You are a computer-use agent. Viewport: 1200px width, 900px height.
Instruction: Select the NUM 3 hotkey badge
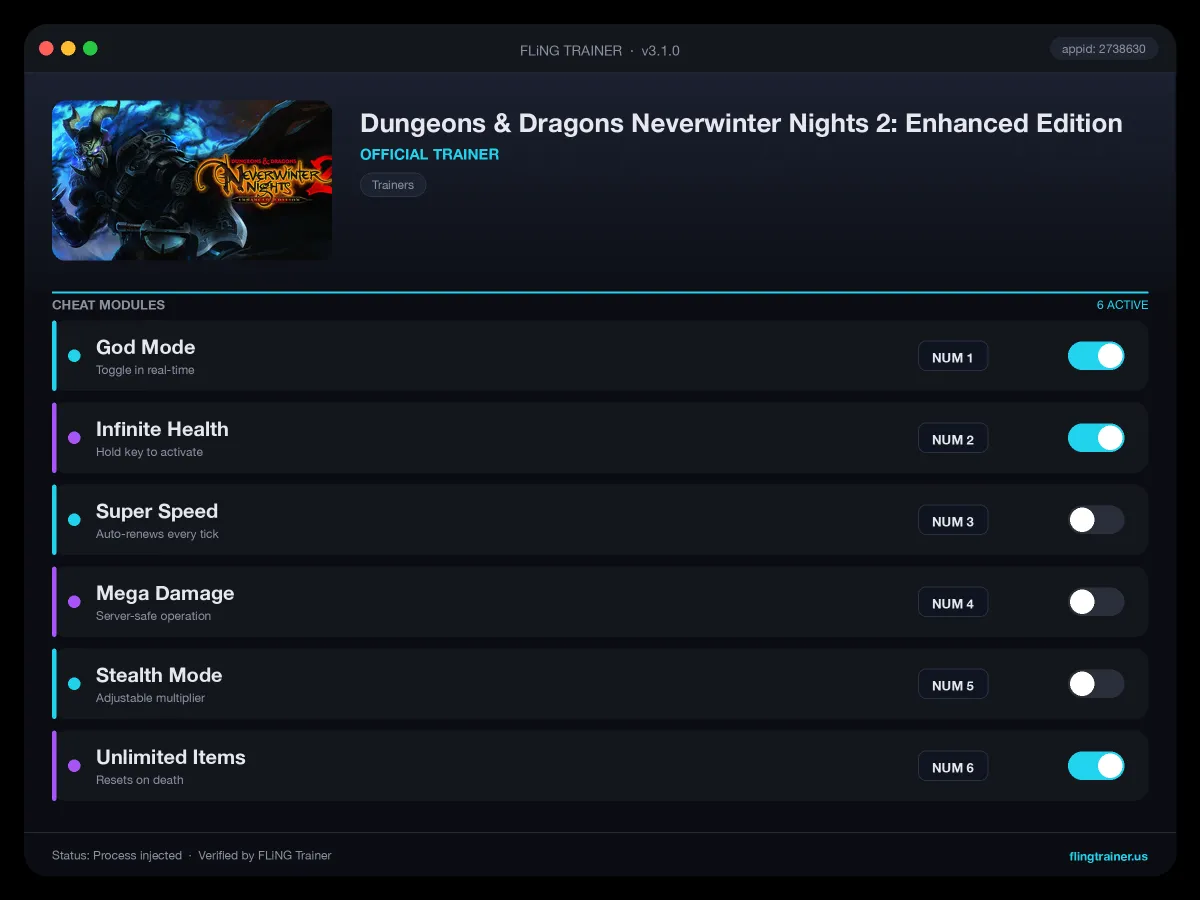tap(953, 521)
